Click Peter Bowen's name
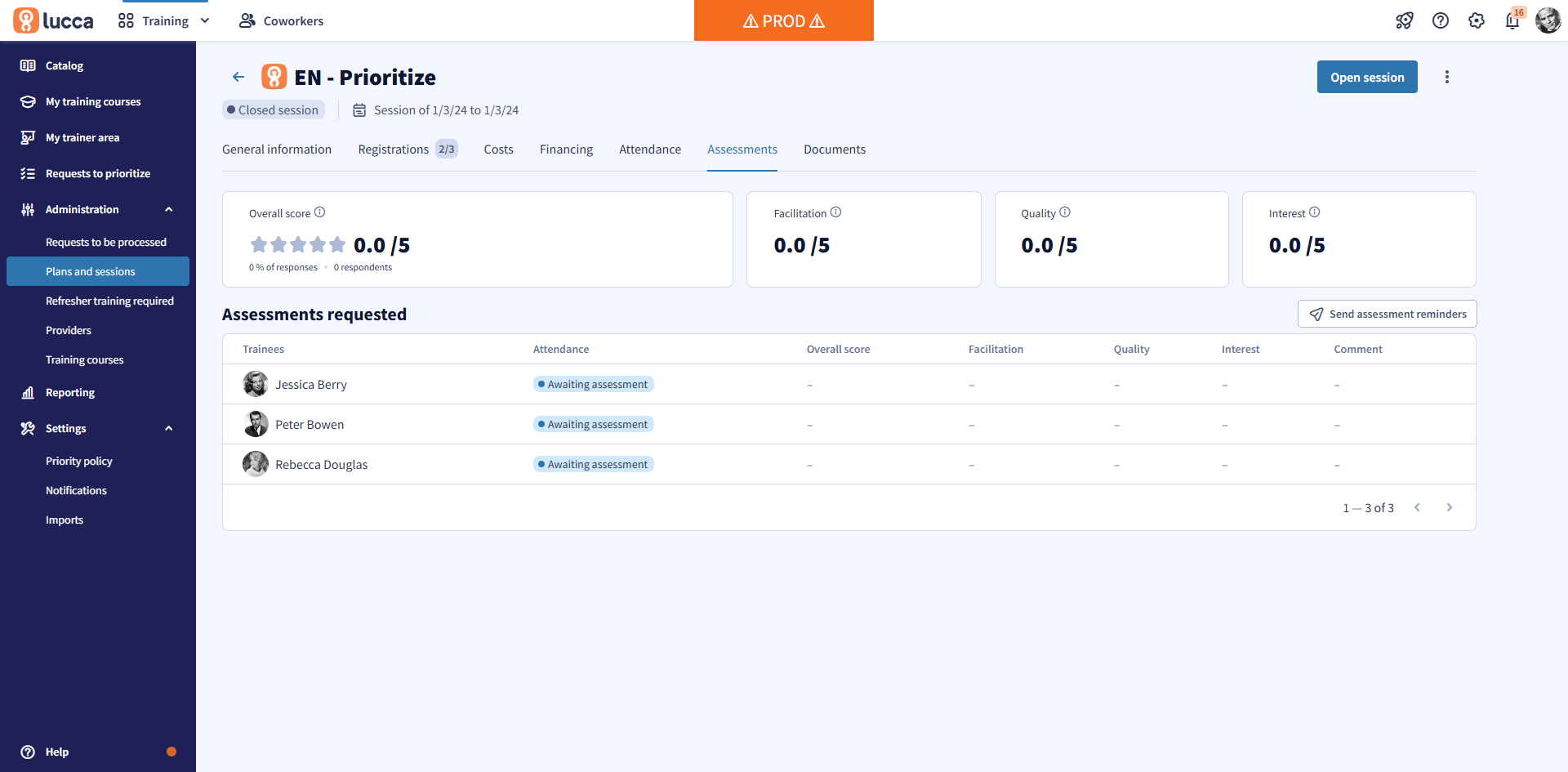Image resolution: width=1568 pixels, height=772 pixels. [310, 424]
